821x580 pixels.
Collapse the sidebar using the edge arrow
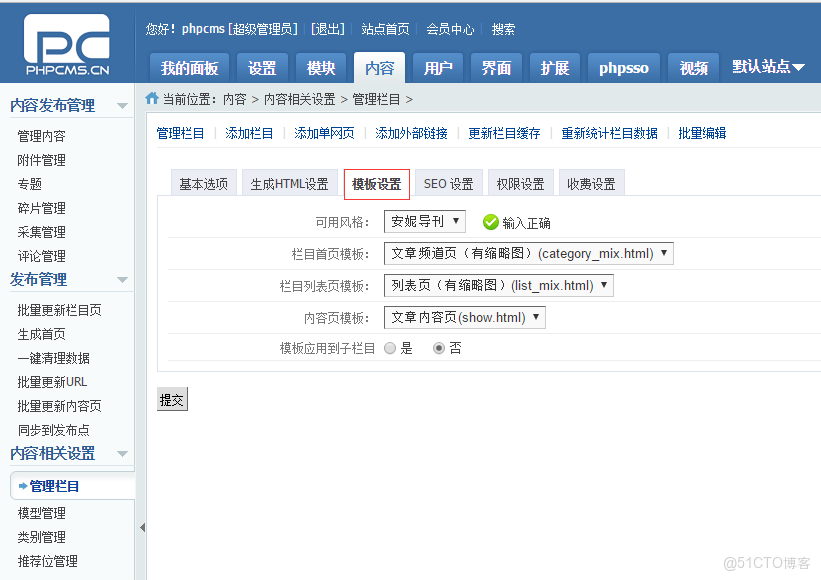(143, 528)
